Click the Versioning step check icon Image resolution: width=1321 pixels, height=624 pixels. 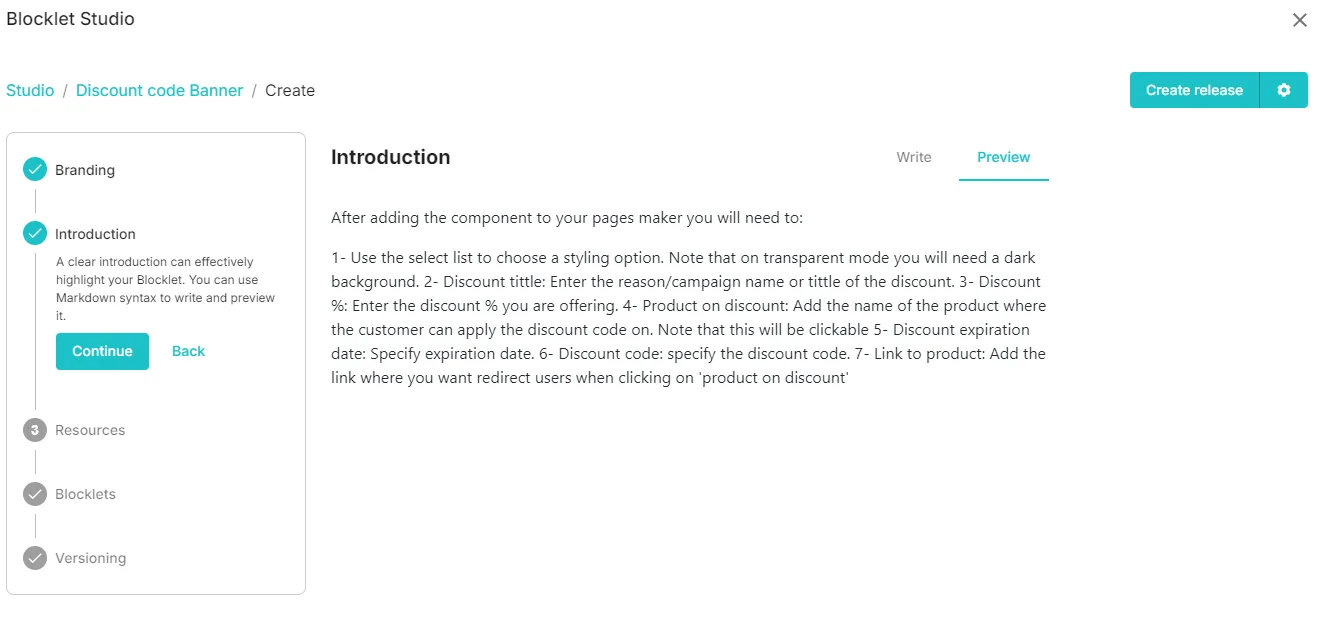(35, 558)
